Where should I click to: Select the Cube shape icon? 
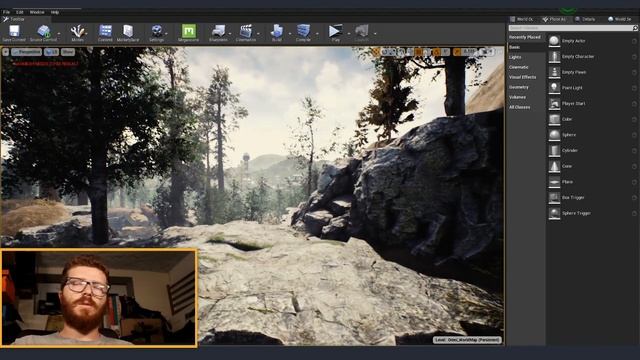[554, 119]
